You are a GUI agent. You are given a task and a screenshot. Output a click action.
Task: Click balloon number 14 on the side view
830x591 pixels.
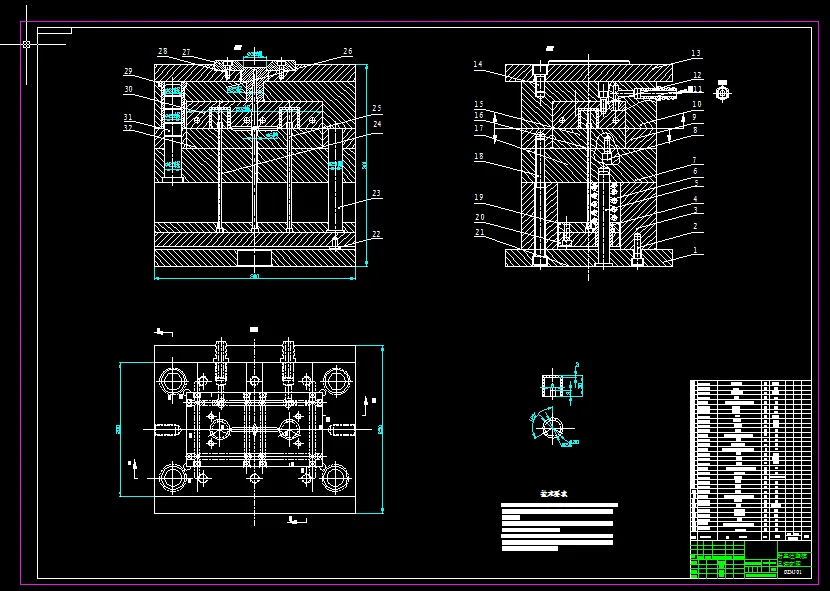[x=478, y=64]
